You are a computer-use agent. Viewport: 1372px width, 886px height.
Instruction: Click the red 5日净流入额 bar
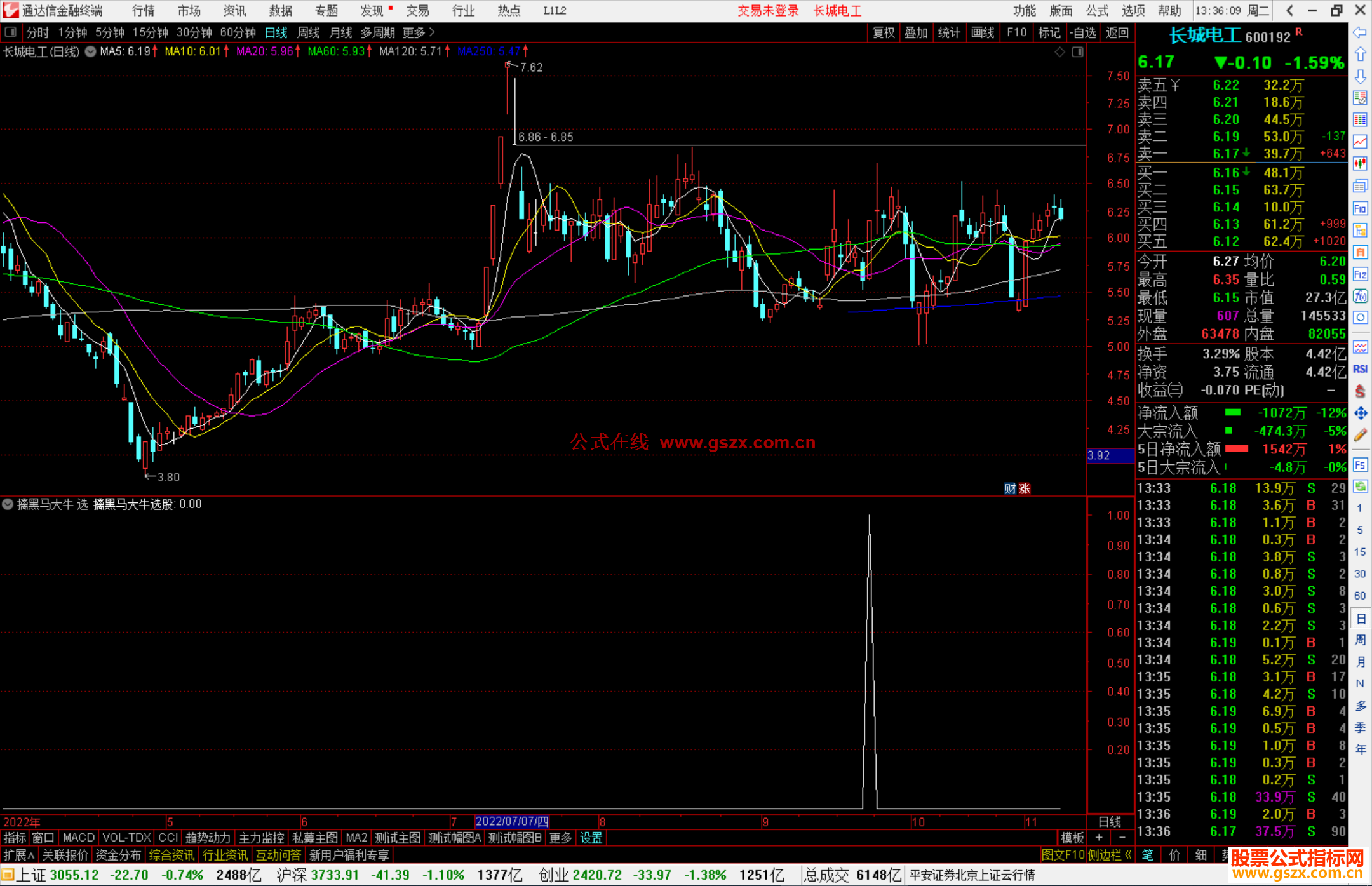coord(1236,449)
